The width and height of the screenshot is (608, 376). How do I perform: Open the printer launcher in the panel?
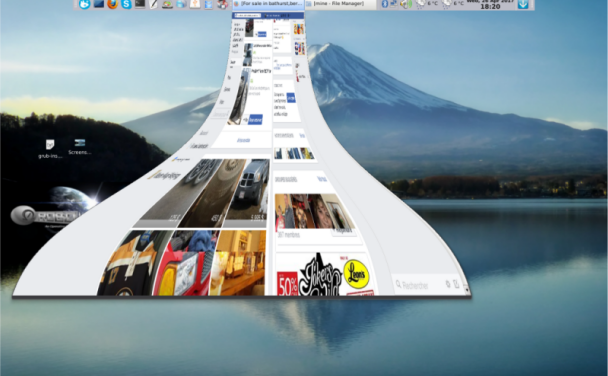coord(181,4)
